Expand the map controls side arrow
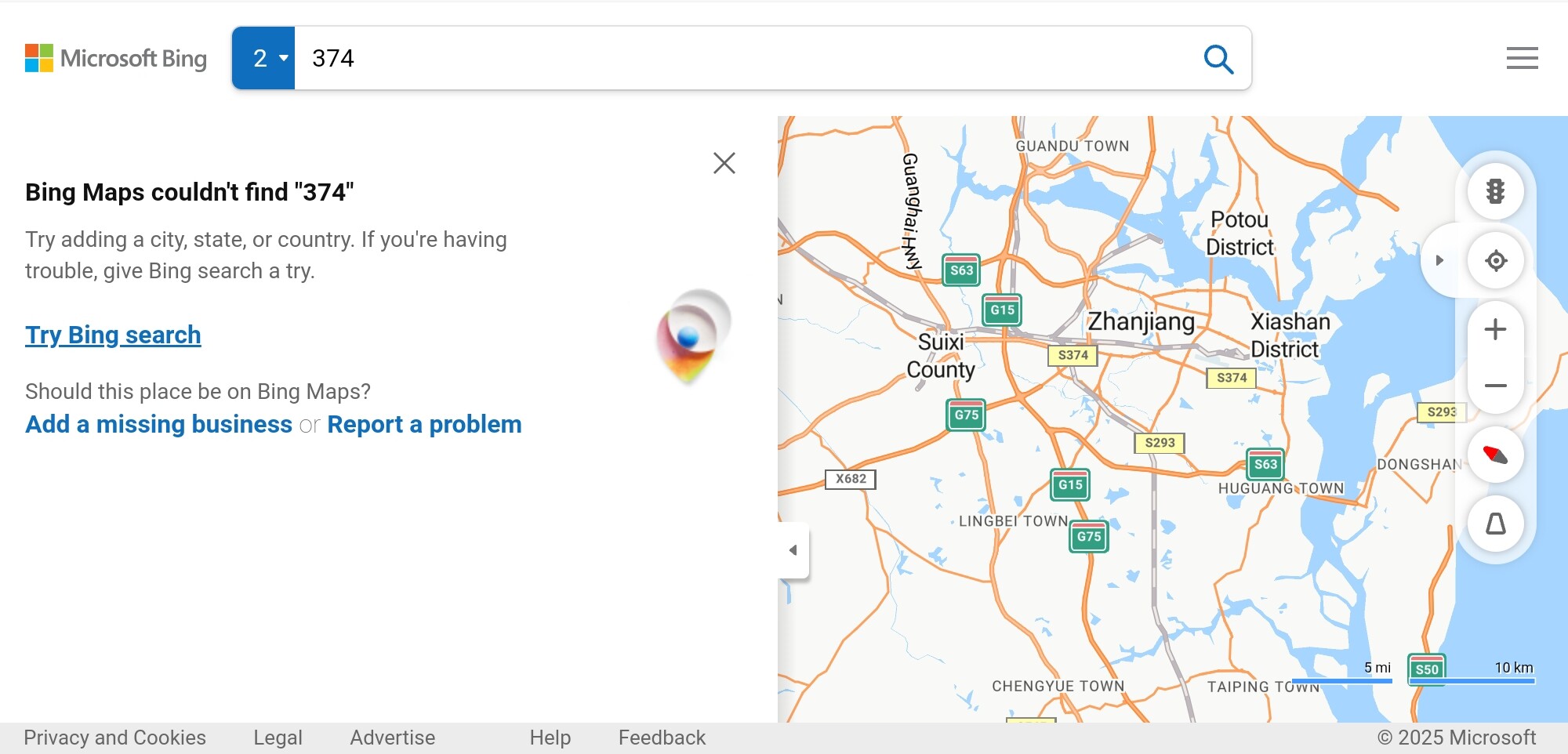 [x=1439, y=260]
